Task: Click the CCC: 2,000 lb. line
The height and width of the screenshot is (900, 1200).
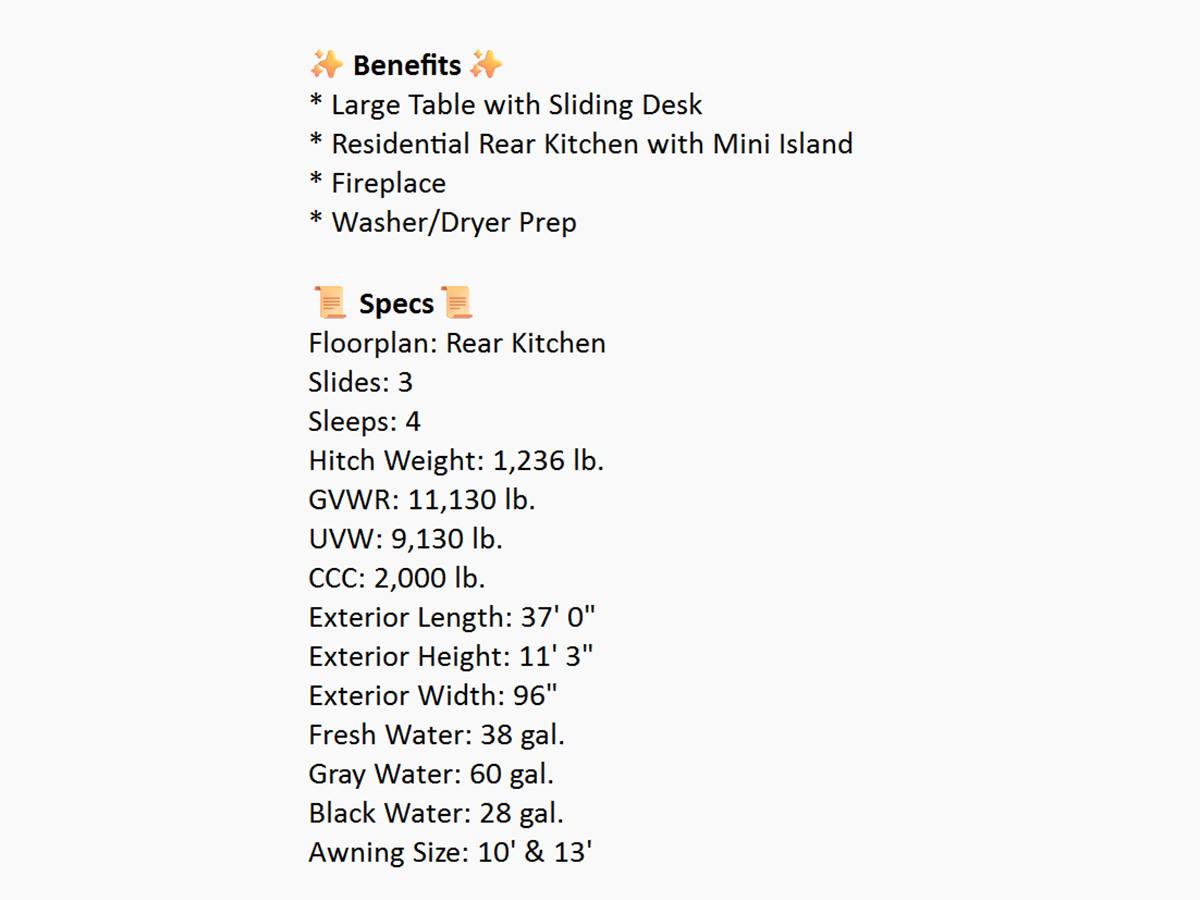Action: coord(397,578)
